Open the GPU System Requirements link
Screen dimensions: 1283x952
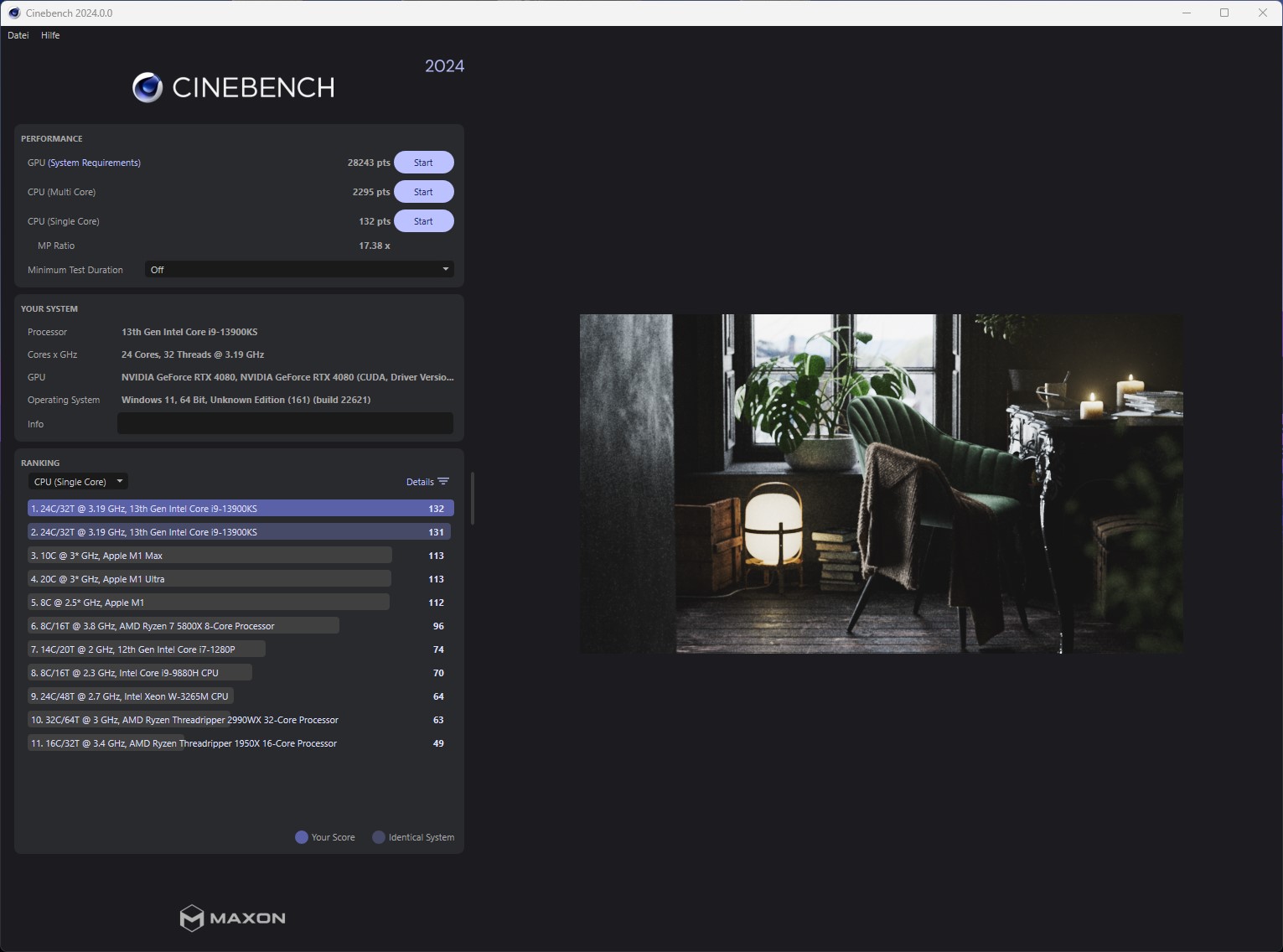pos(93,162)
